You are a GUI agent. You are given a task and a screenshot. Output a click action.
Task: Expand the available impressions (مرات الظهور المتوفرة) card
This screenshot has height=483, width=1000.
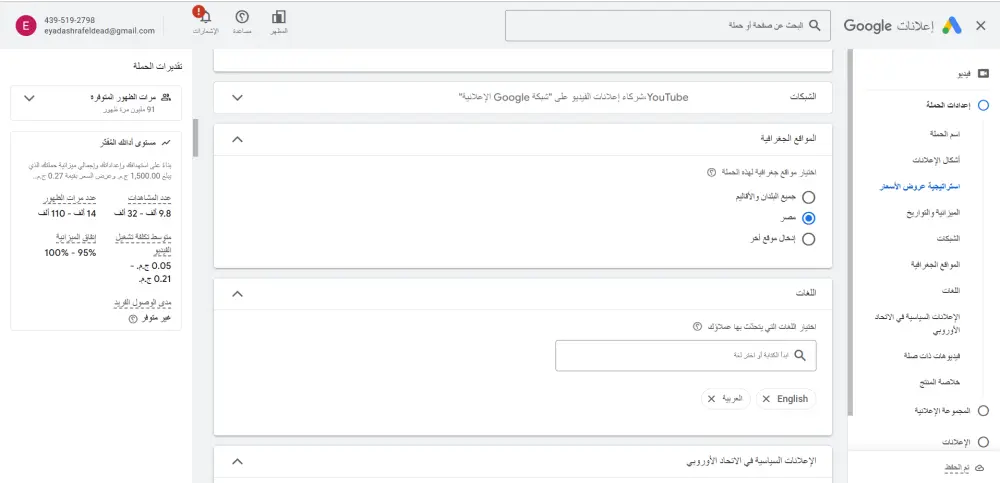coord(28,98)
